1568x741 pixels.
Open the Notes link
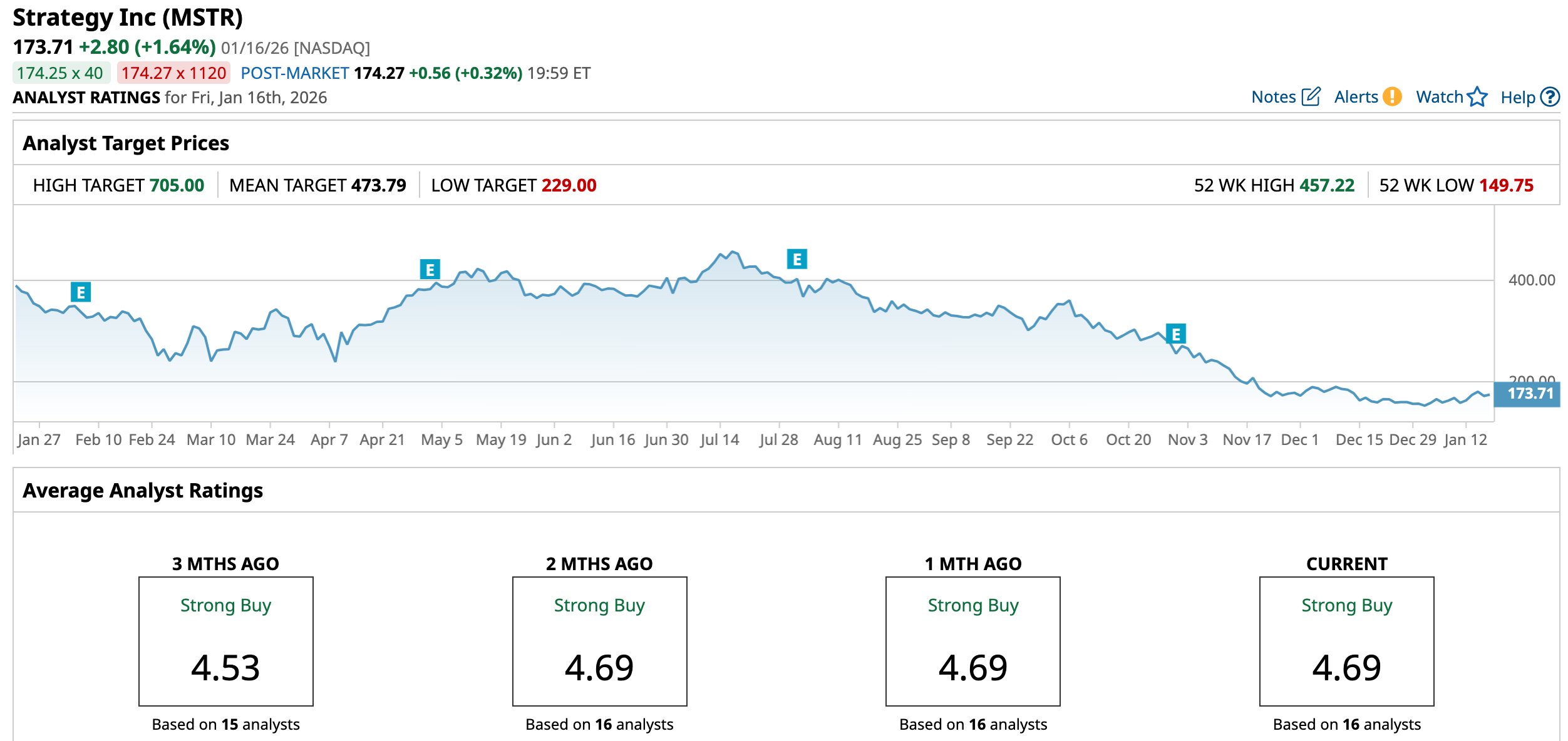point(1273,97)
